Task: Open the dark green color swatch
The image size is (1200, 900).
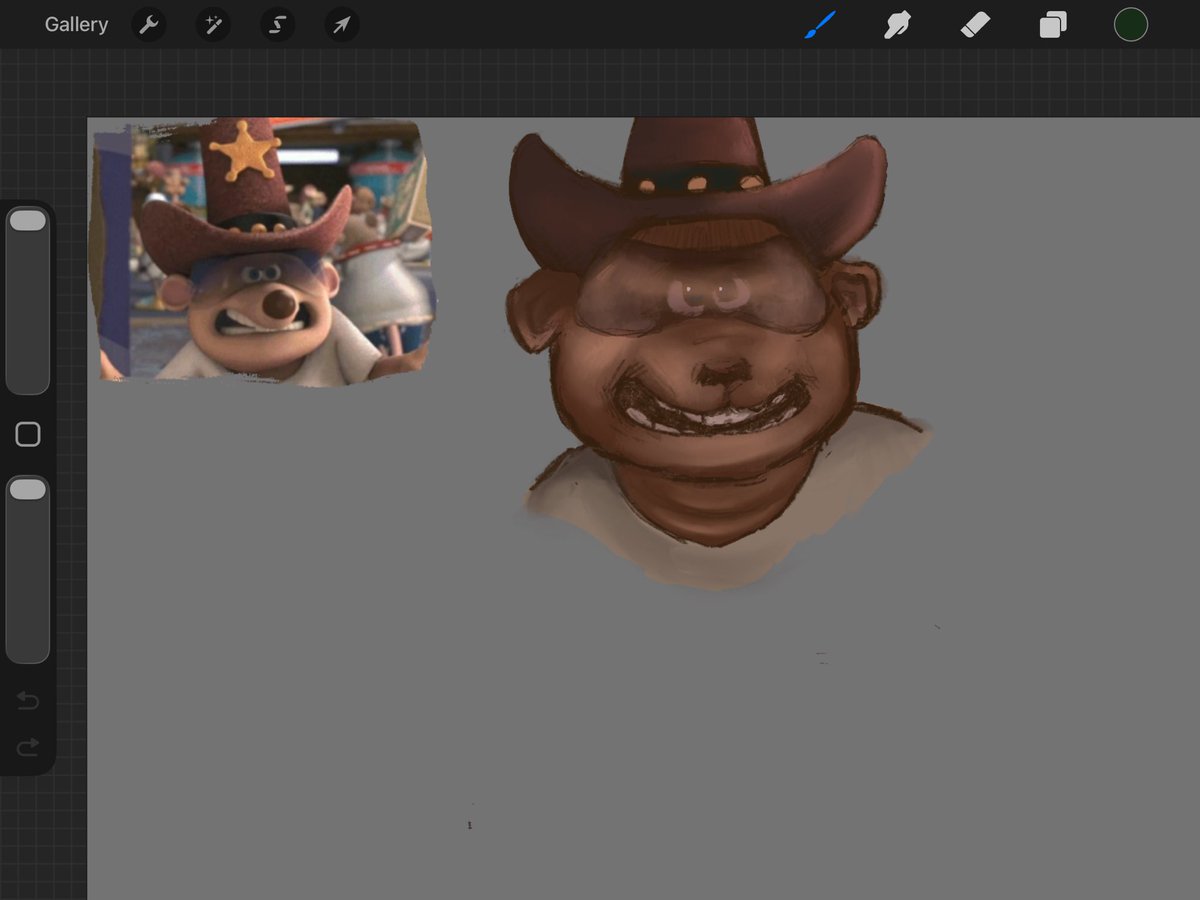Action: [x=1131, y=25]
